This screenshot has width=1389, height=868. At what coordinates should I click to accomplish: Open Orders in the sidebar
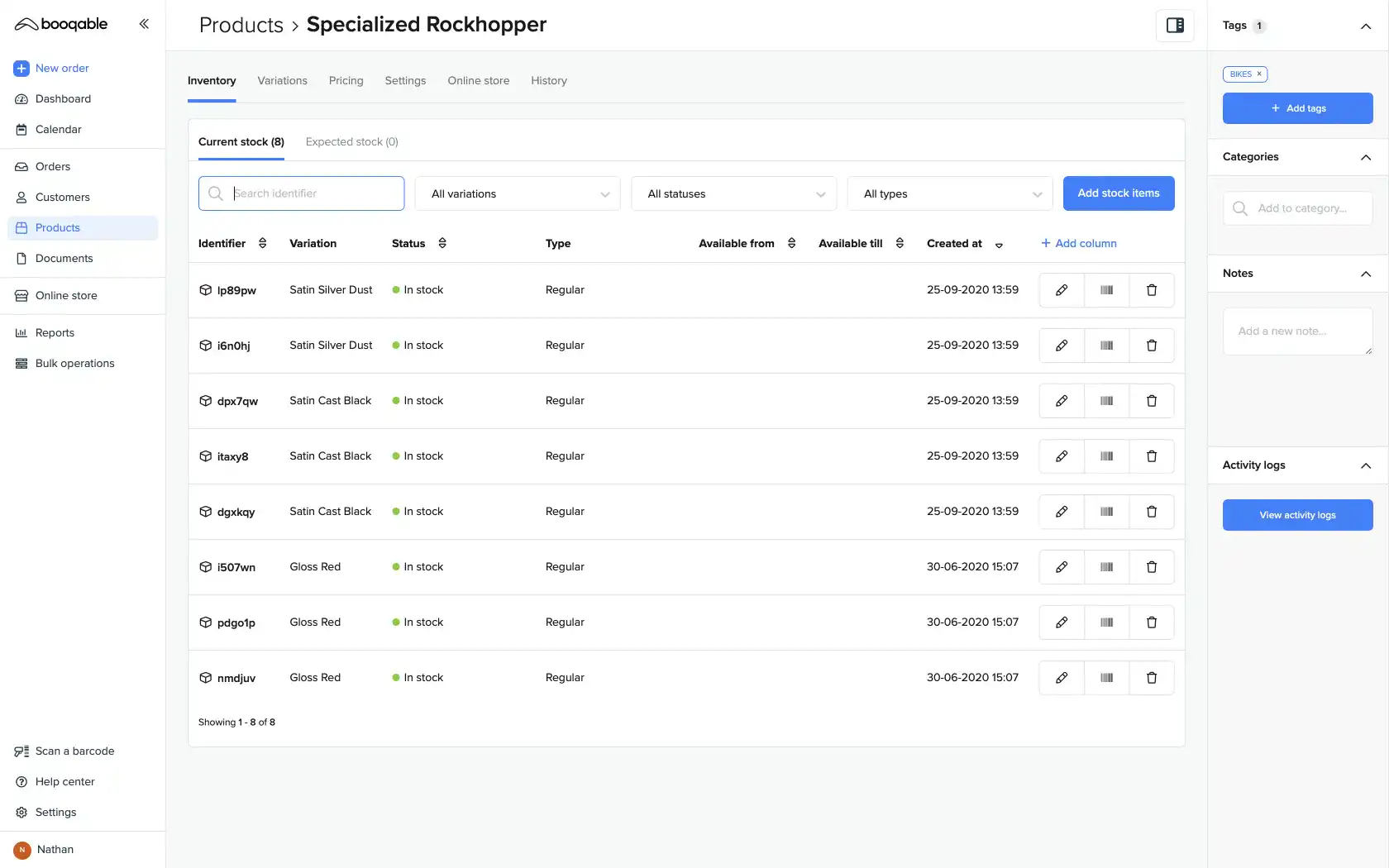53,166
